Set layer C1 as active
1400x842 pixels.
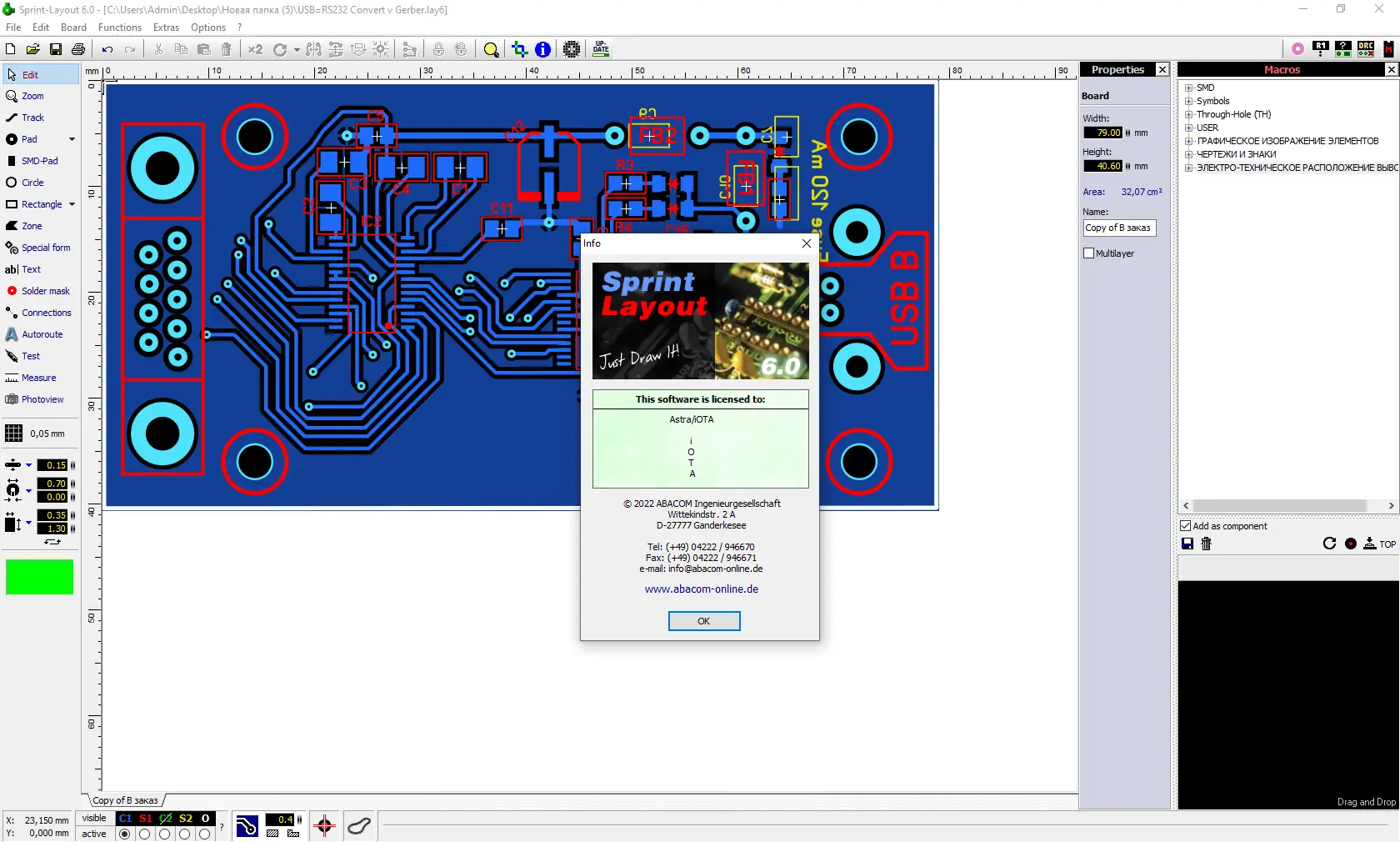point(125,834)
